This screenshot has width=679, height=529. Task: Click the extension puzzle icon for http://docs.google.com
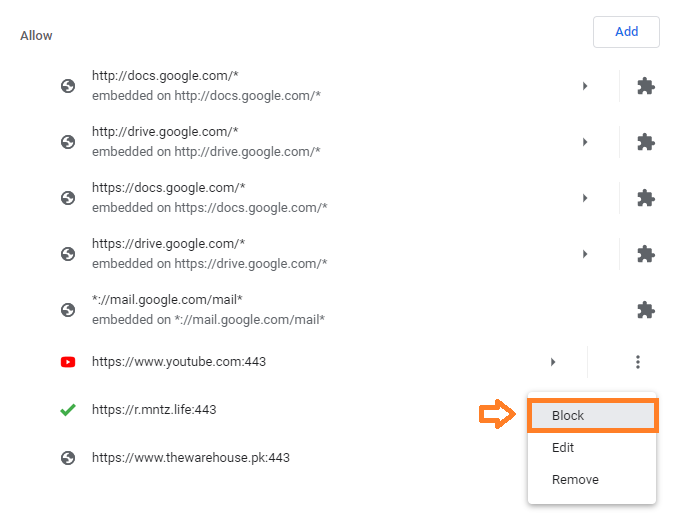[646, 86]
